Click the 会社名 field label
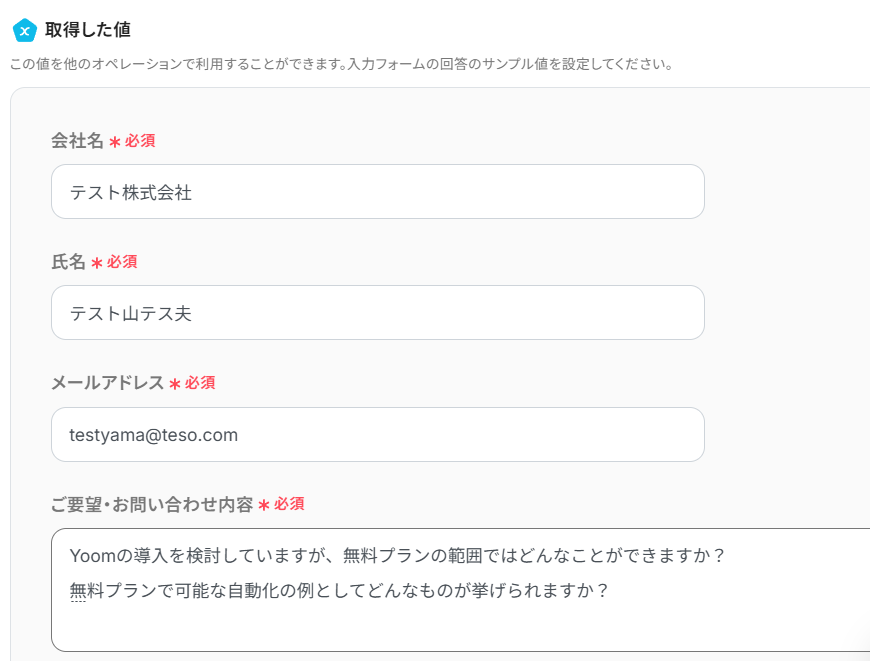The image size is (870, 661). pyautogui.click(x=77, y=141)
